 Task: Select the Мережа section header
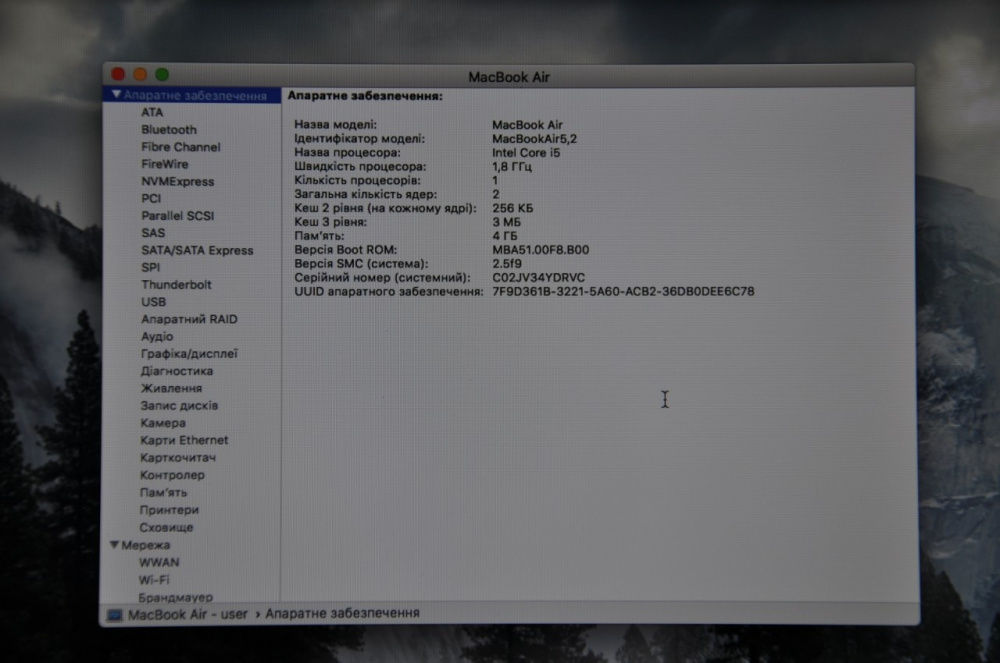(145, 545)
